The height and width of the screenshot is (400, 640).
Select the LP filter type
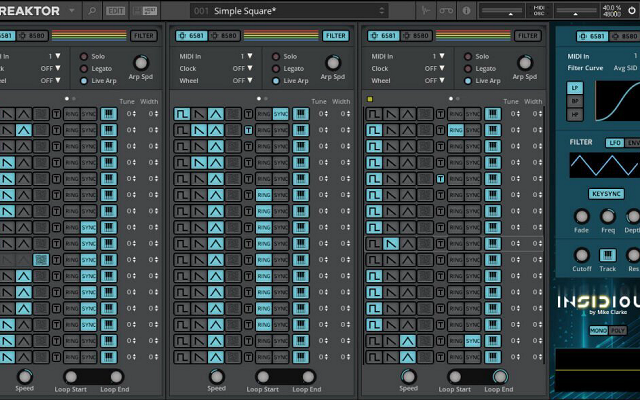click(x=575, y=88)
